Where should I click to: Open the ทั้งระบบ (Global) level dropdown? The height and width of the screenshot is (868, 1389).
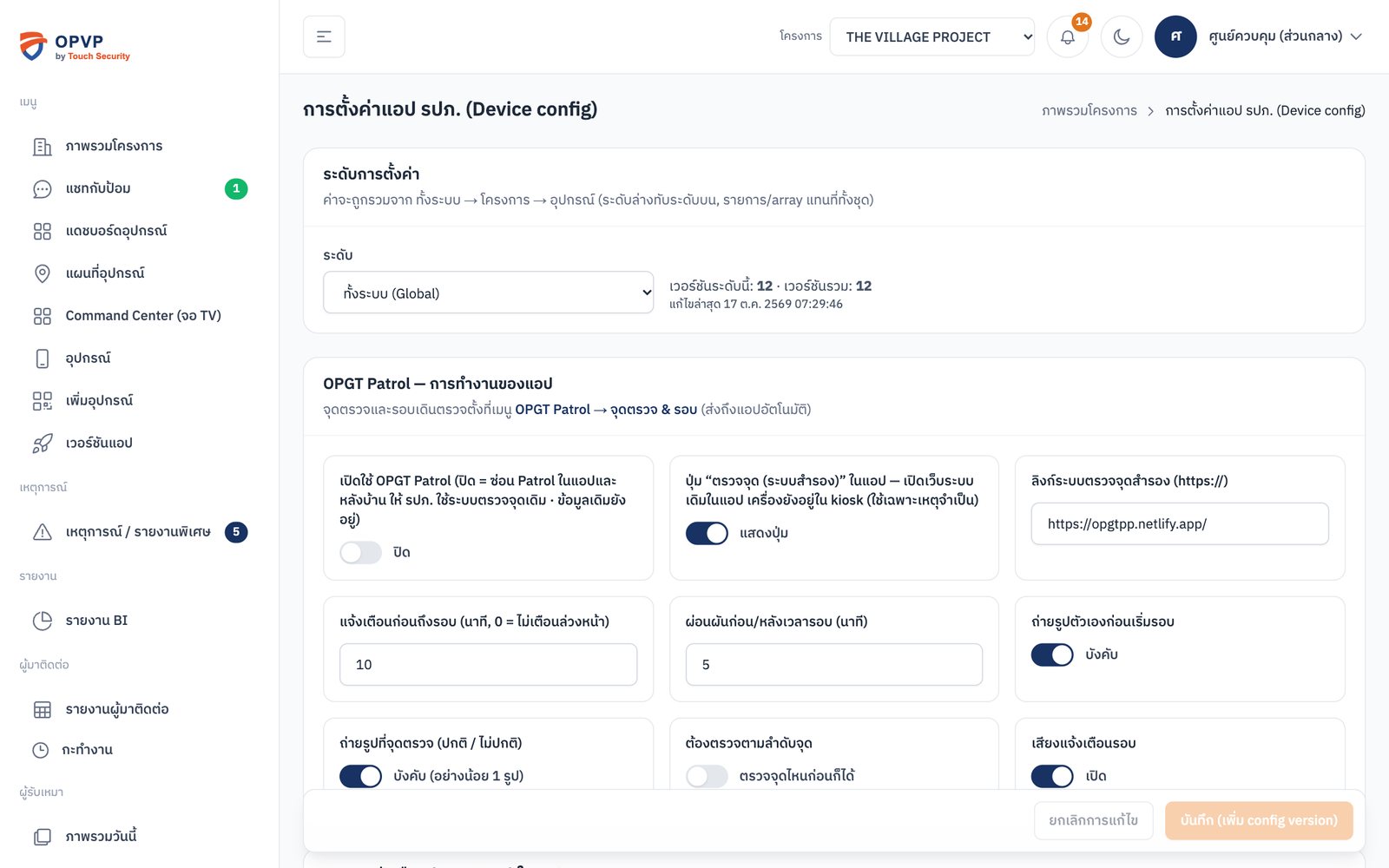[x=488, y=293]
